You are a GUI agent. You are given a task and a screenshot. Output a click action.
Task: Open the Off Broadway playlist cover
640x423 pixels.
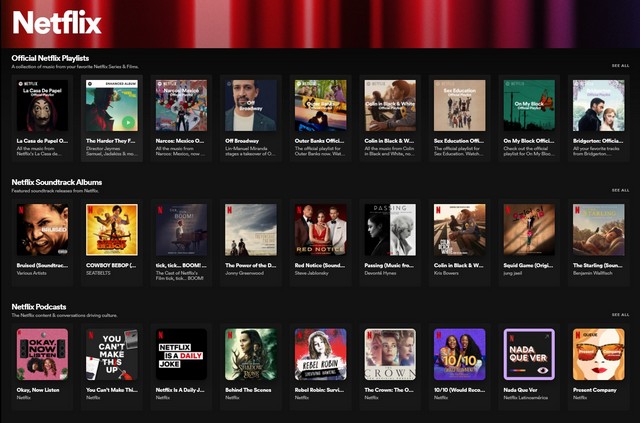[x=251, y=105]
